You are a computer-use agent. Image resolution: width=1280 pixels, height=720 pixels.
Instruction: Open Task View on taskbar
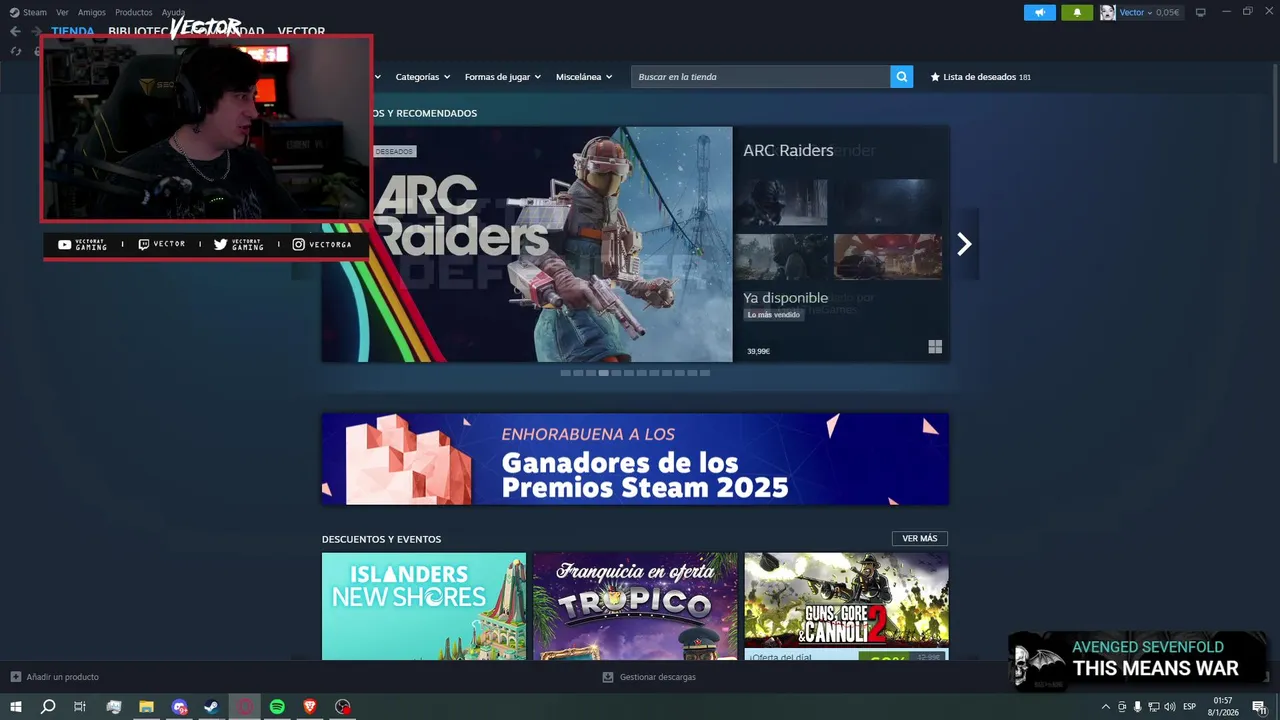[x=80, y=707]
